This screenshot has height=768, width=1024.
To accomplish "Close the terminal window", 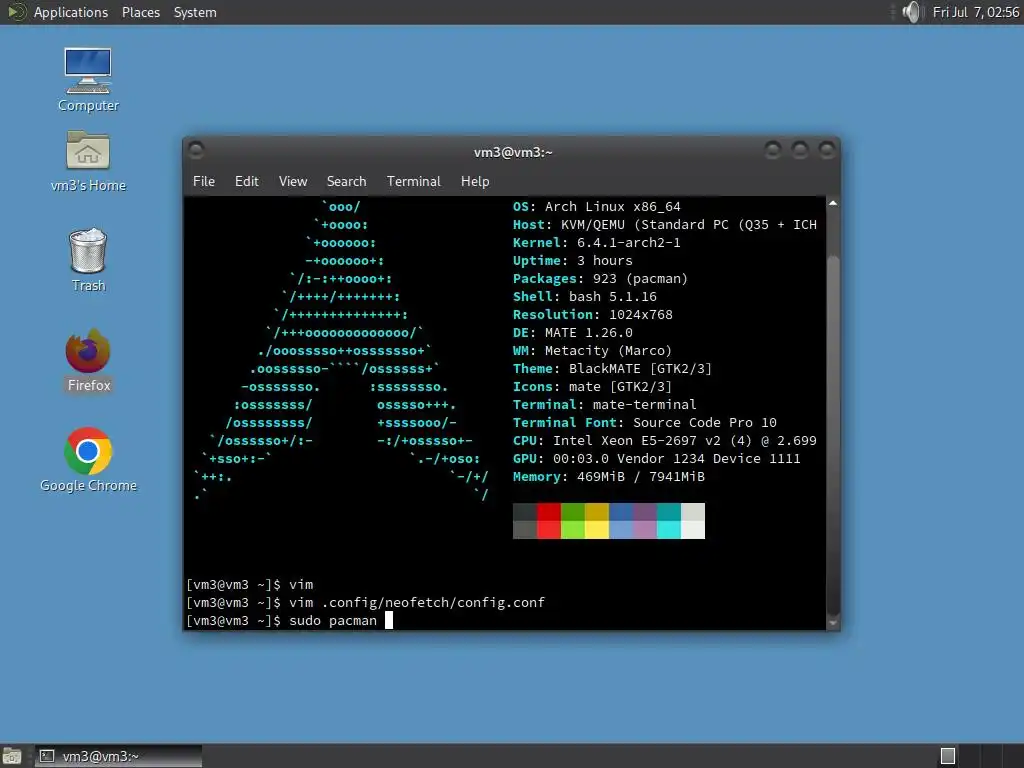I will [x=827, y=150].
